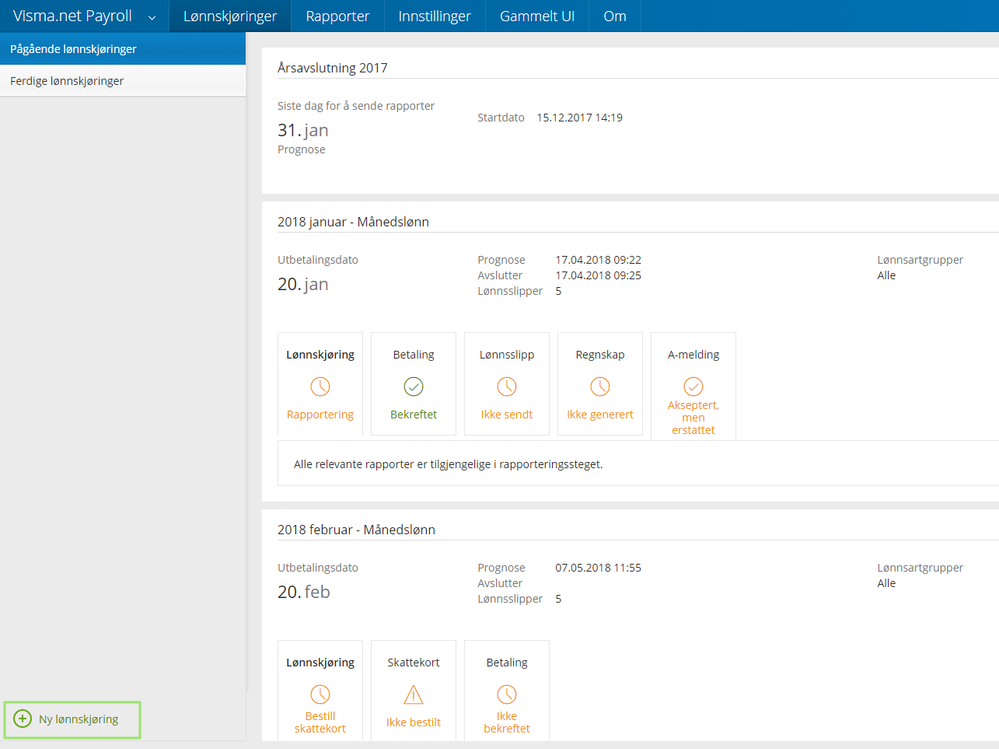Click Akseptert, men erstattet status text
The image size is (999, 749).
(693, 418)
